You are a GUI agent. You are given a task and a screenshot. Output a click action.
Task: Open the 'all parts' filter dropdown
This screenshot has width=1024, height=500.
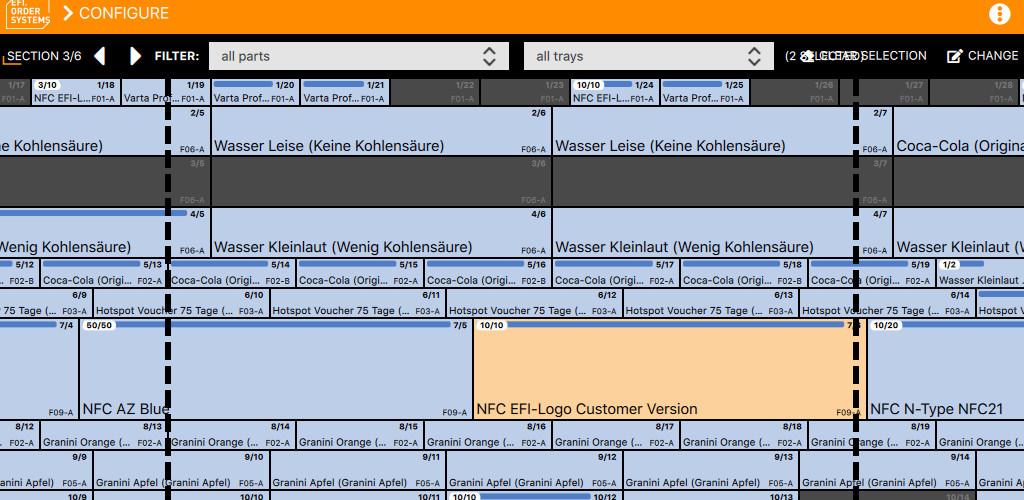coord(359,56)
